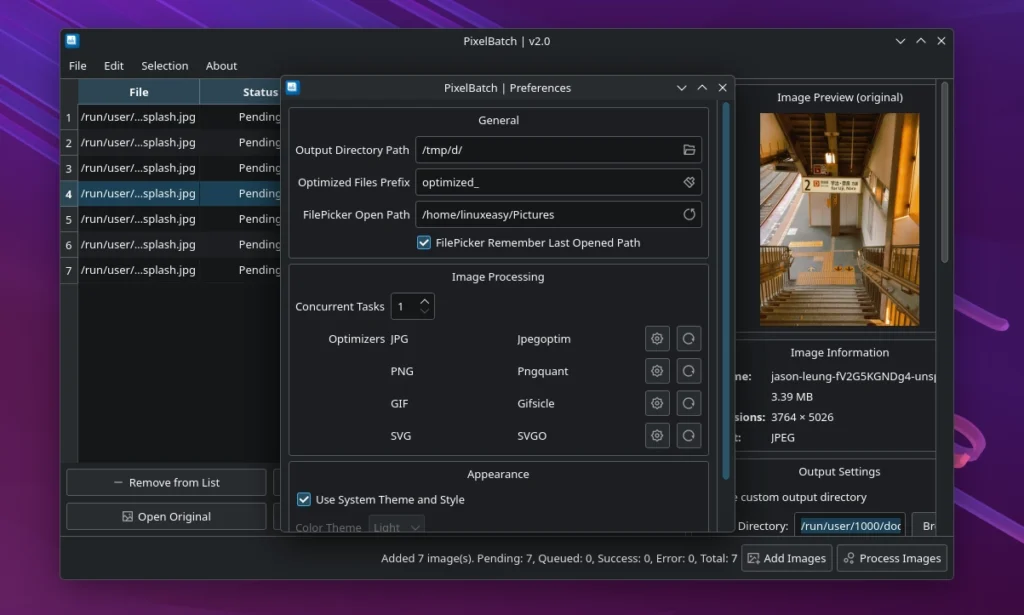This screenshot has width=1024, height=615.
Task: Click the Remove from List button
Action: point(165,482)
